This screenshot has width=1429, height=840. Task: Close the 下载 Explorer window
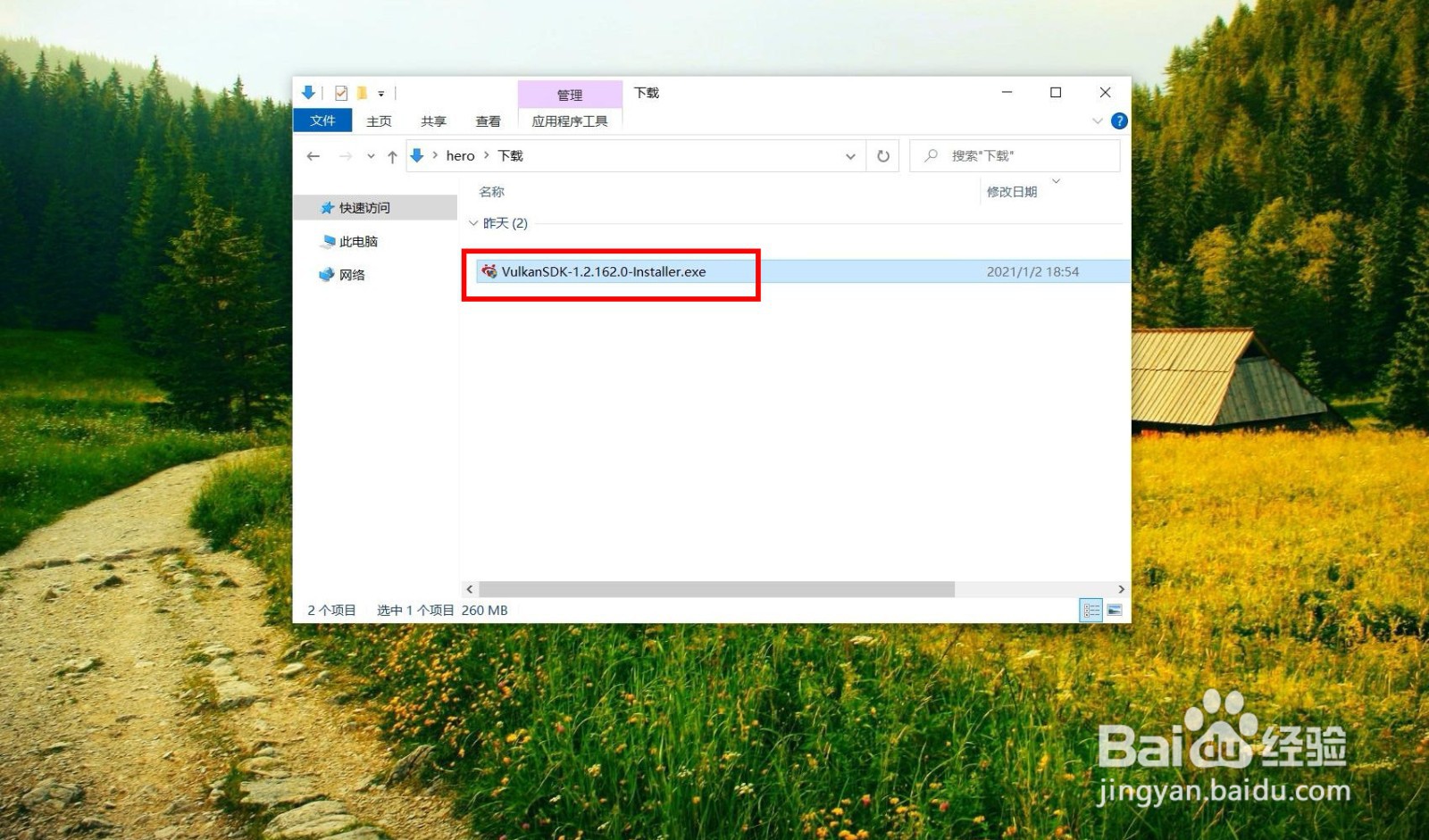[1105, 92]
